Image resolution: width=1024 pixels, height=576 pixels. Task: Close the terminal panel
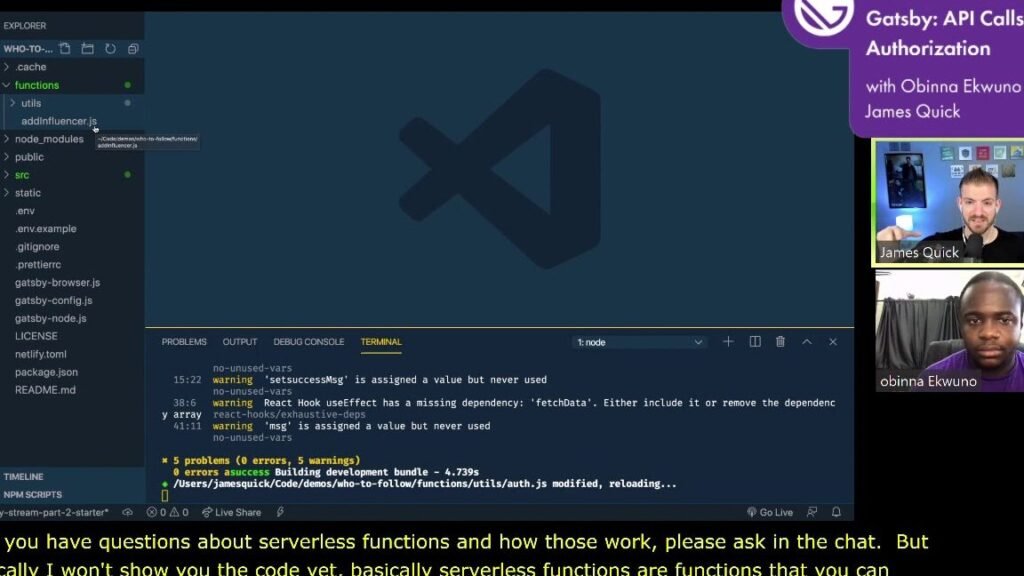(833, 342)
